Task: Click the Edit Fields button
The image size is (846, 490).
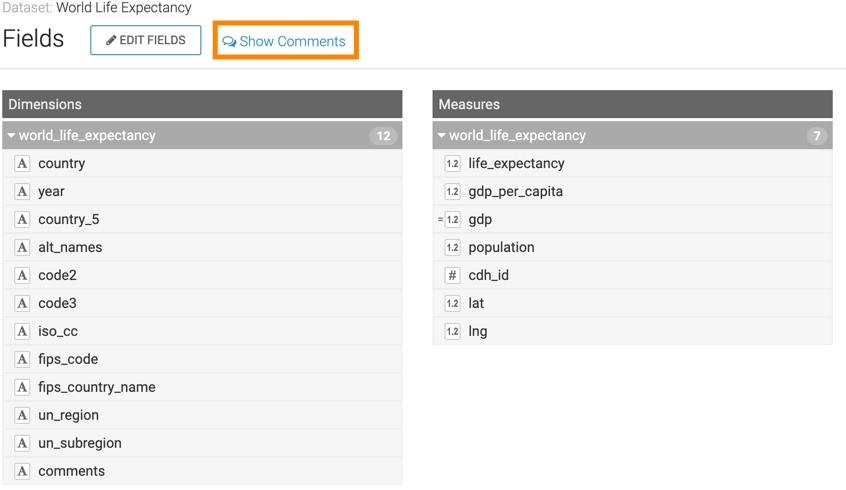Action: (146, 40)
